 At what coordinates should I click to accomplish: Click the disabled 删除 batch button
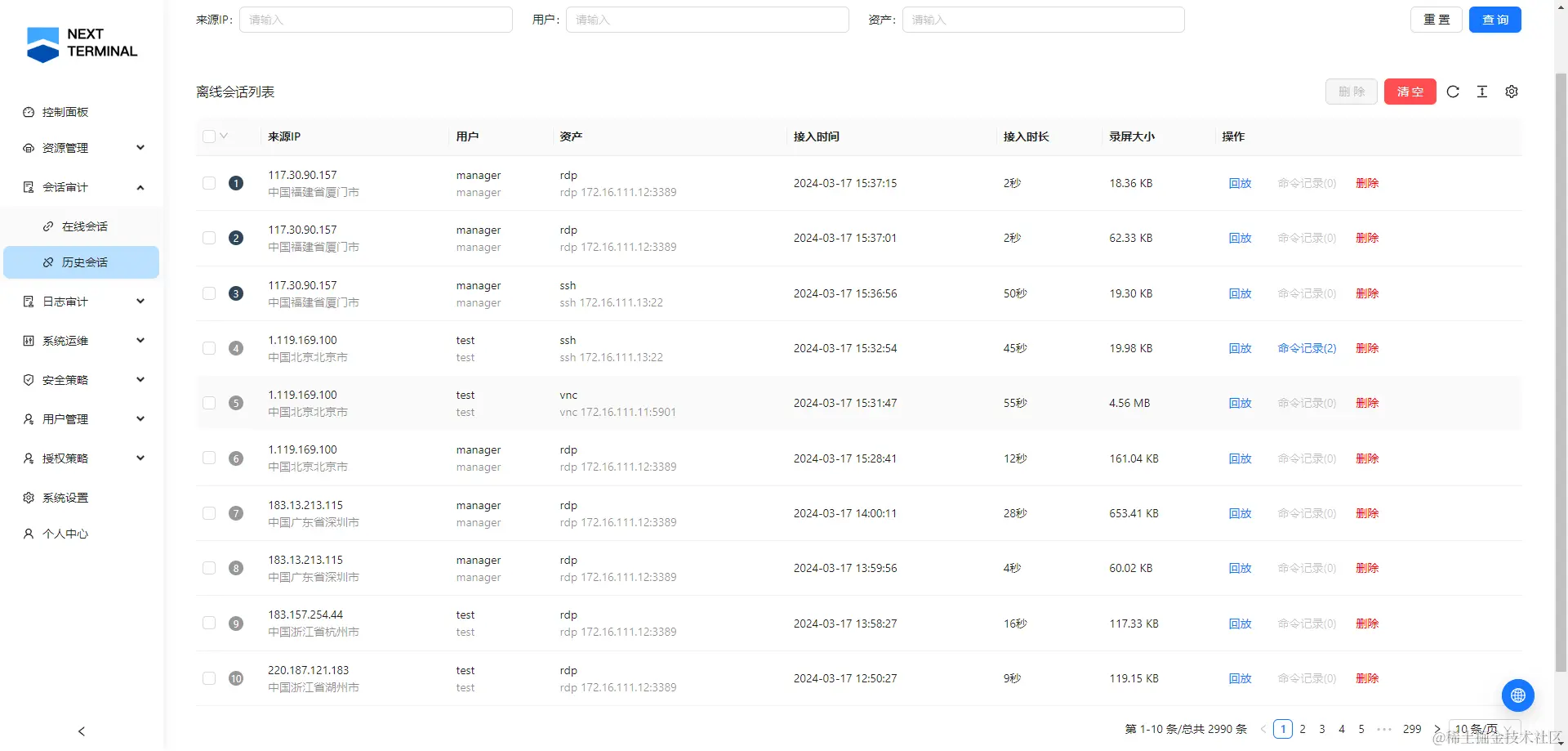click(x=1351, y=92)
